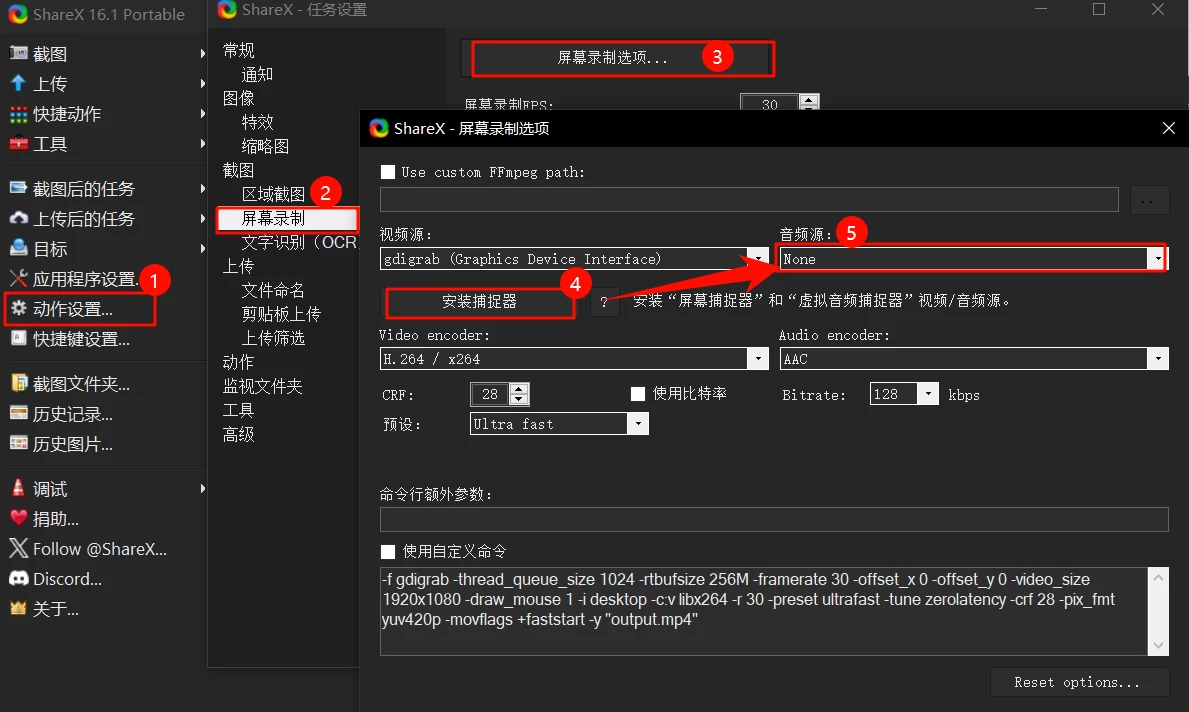Screen dimensions: 1189x712
Task: Click ShareX logo in 任务设置 title bar
Action: [227, 9]
